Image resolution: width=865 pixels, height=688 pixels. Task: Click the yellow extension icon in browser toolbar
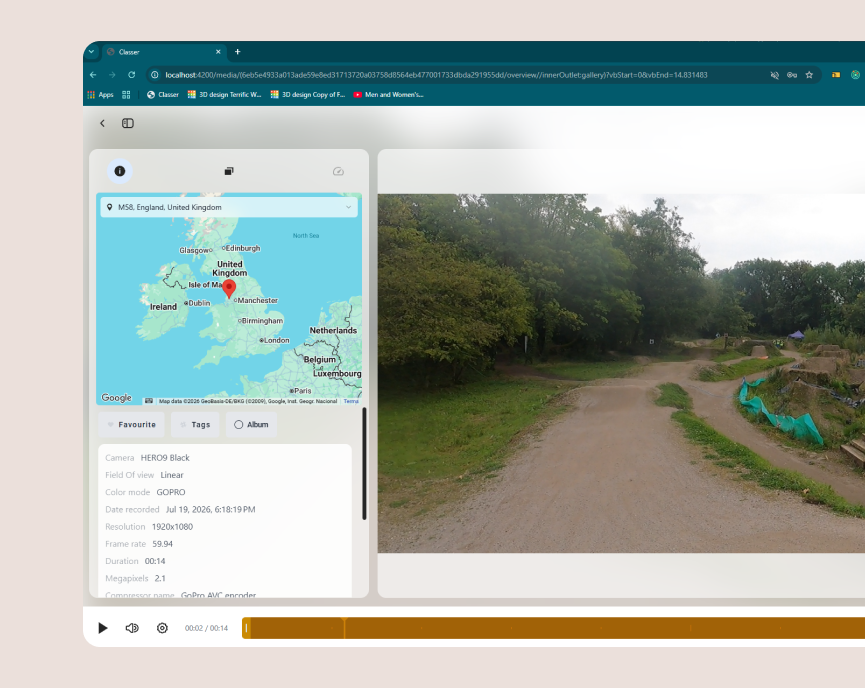click(836, 74)
